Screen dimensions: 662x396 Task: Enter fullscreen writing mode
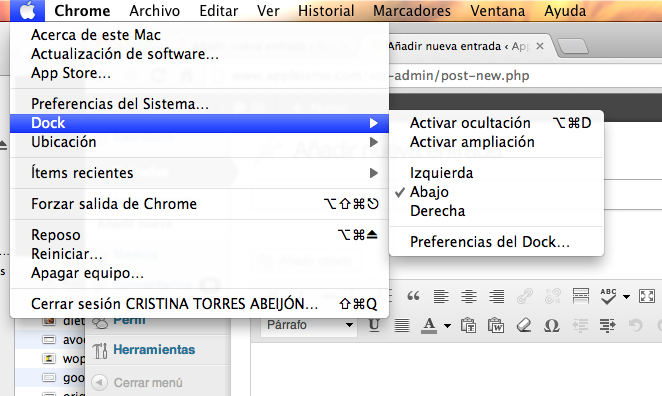coord(647,296)
